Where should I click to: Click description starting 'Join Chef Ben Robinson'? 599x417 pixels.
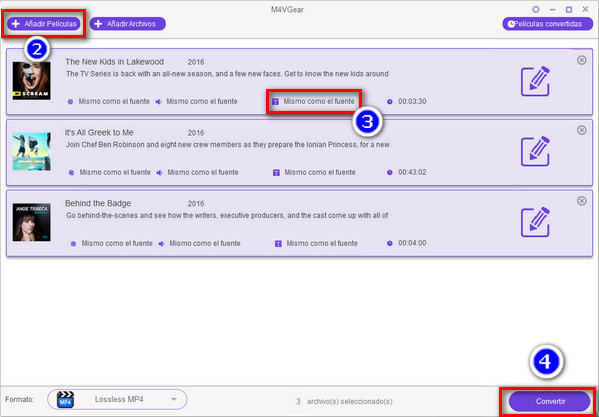coord(228,145)
